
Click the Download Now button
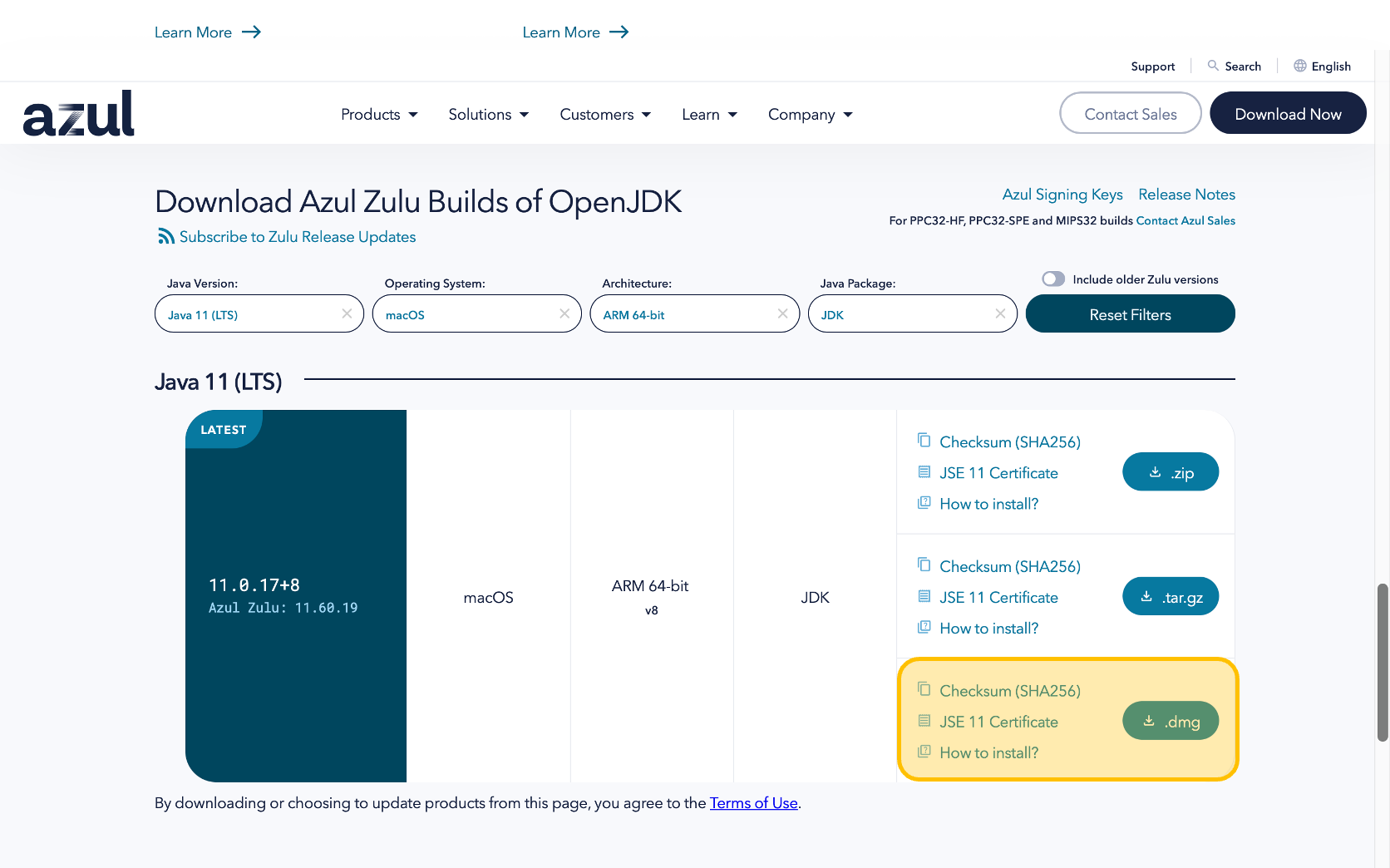(x=1288, y=113)
